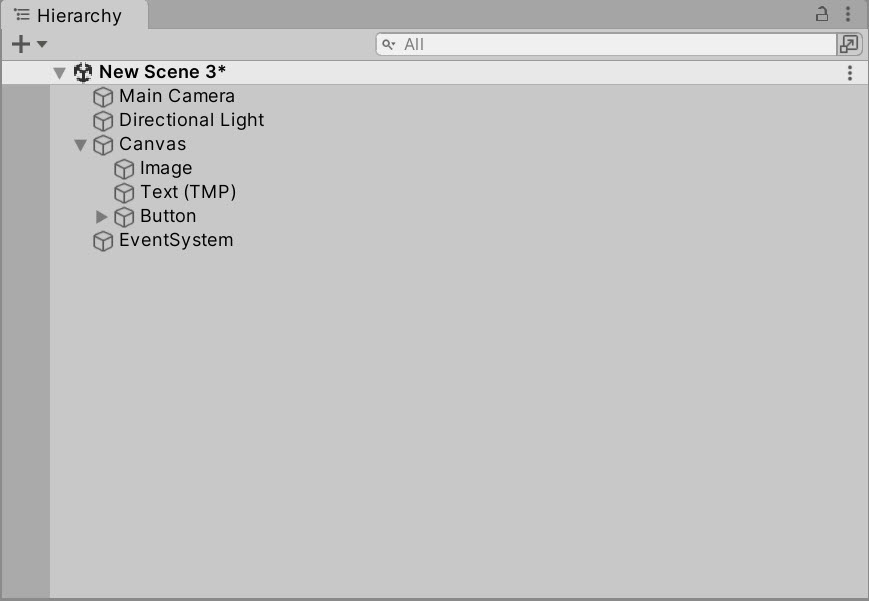Open the create object plus dropdown

[29, 44]
